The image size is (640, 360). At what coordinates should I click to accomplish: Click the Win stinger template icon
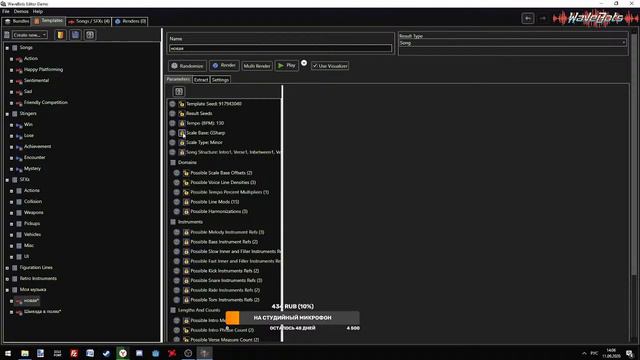click(x=19, y=124)
